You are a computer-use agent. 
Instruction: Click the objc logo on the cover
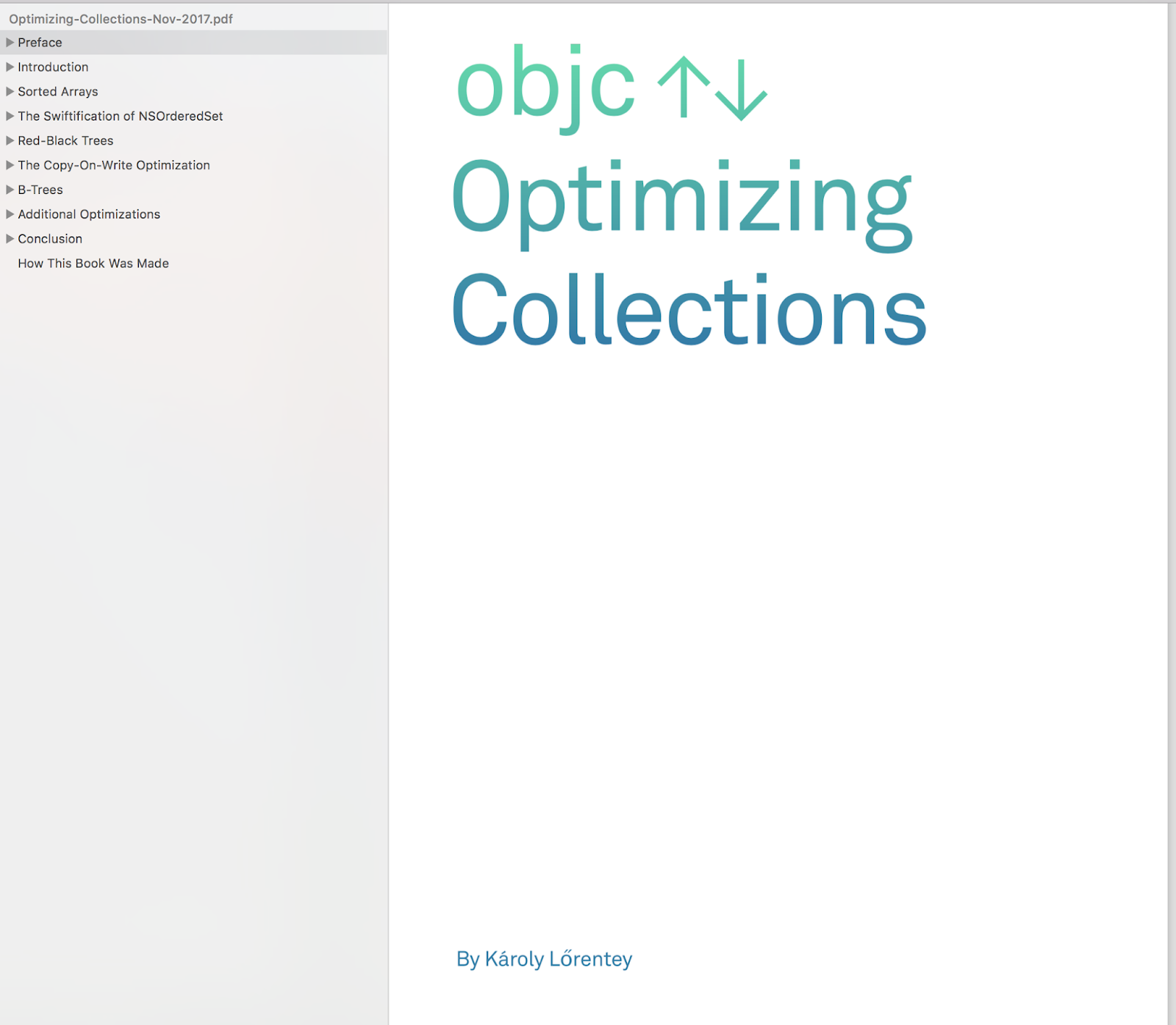612,88
